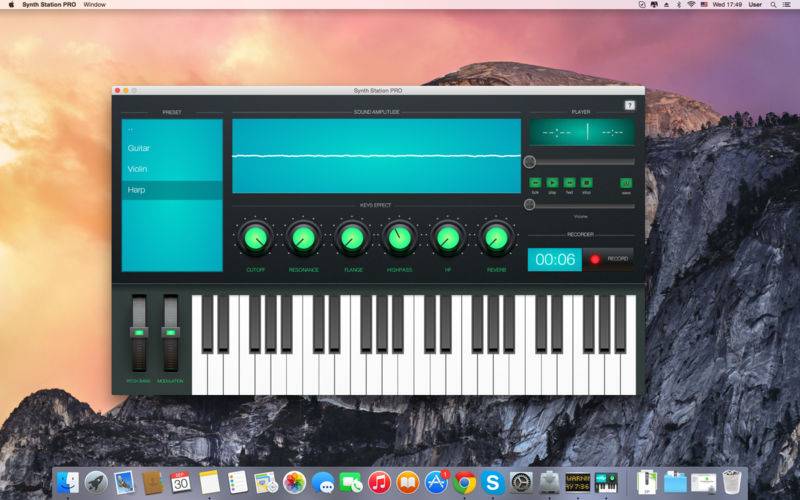Screen dimensions: 800x500
Task: Click the leftmost black piano key
Action: pos(207,323)
